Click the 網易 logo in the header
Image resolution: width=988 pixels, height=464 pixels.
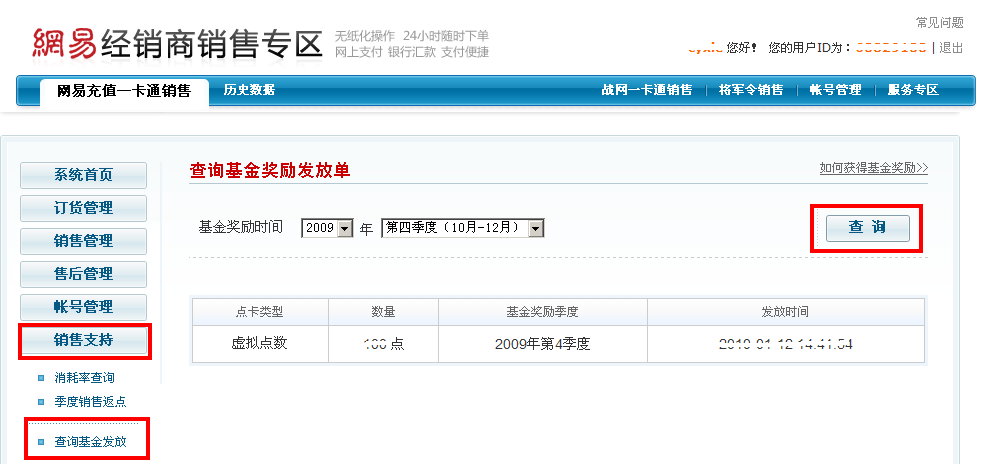point(64,43)
